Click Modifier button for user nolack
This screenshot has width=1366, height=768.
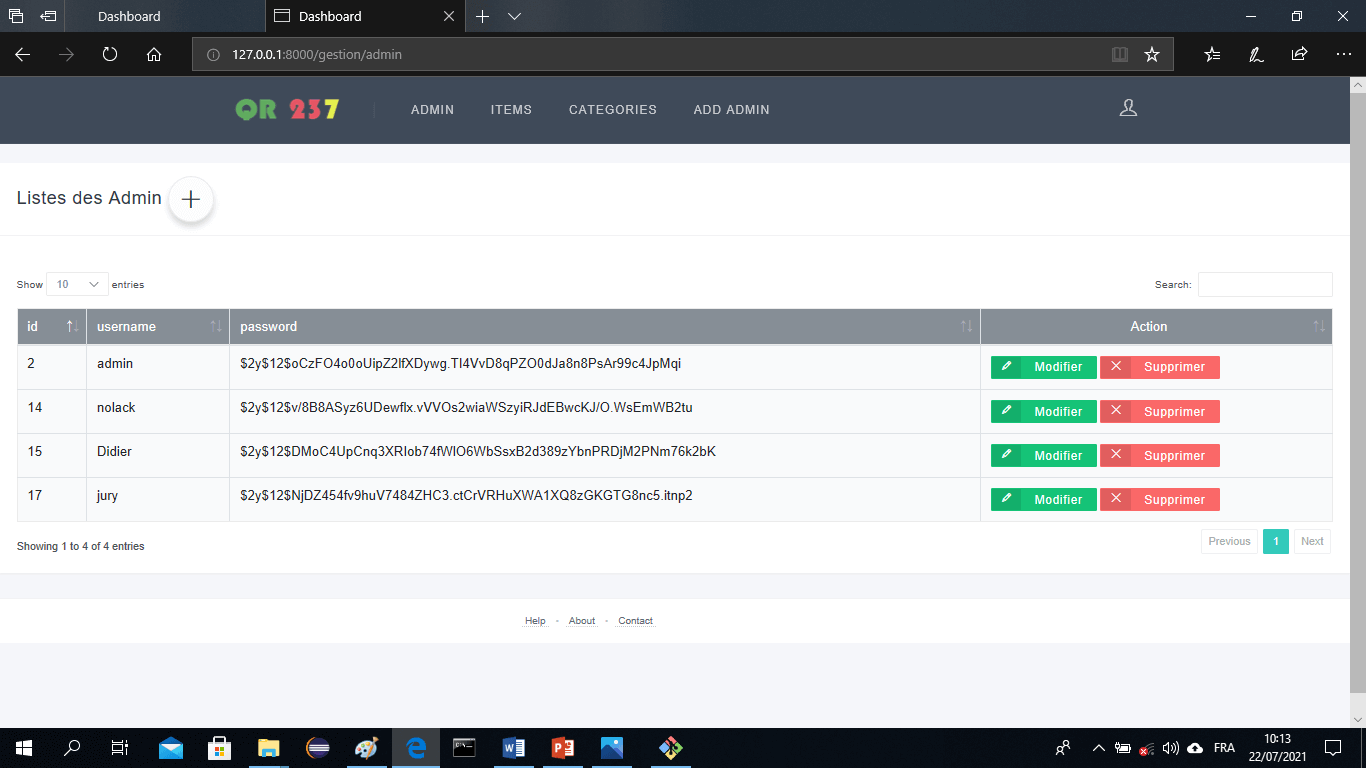tap(1043, 411)
